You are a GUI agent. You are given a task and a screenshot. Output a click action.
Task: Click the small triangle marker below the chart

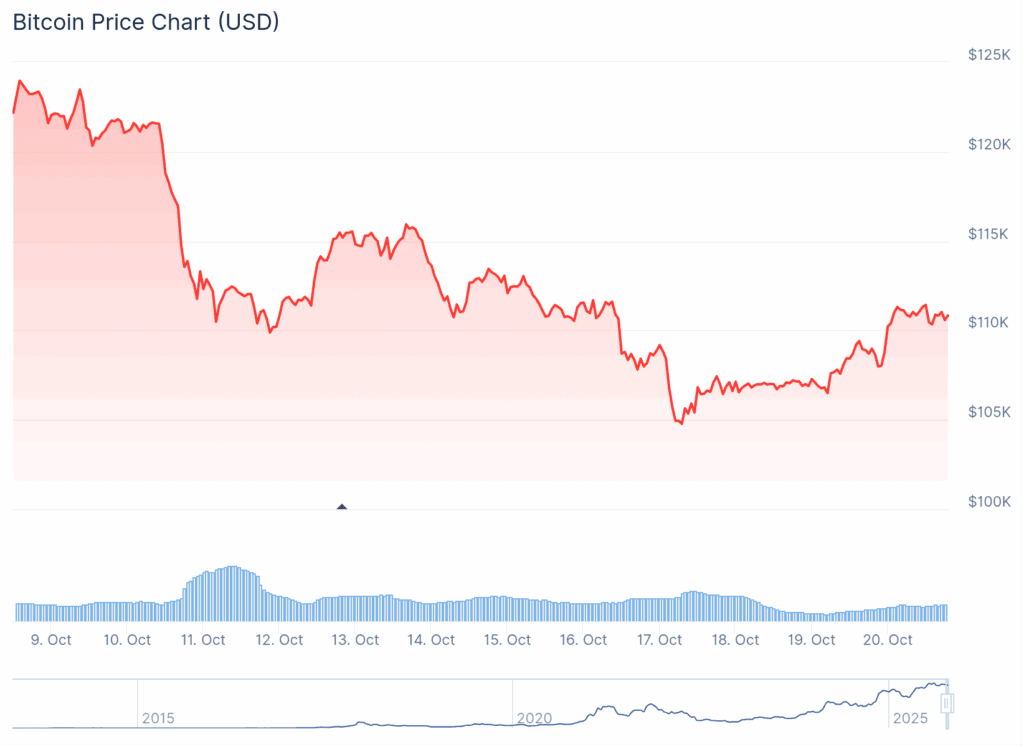[x=342, y=507]
